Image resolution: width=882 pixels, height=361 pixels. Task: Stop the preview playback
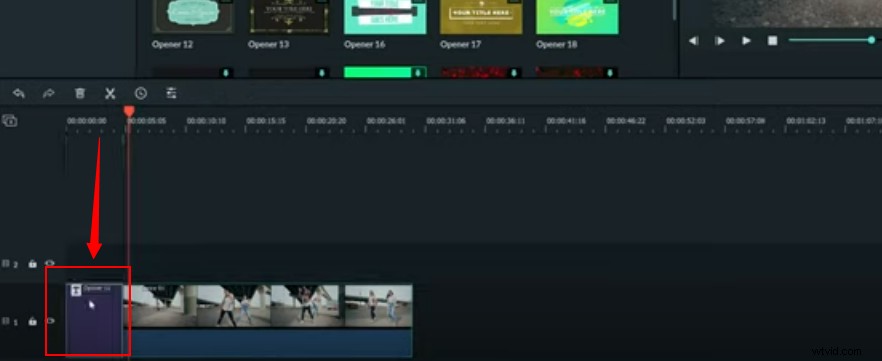click(773, 40)
